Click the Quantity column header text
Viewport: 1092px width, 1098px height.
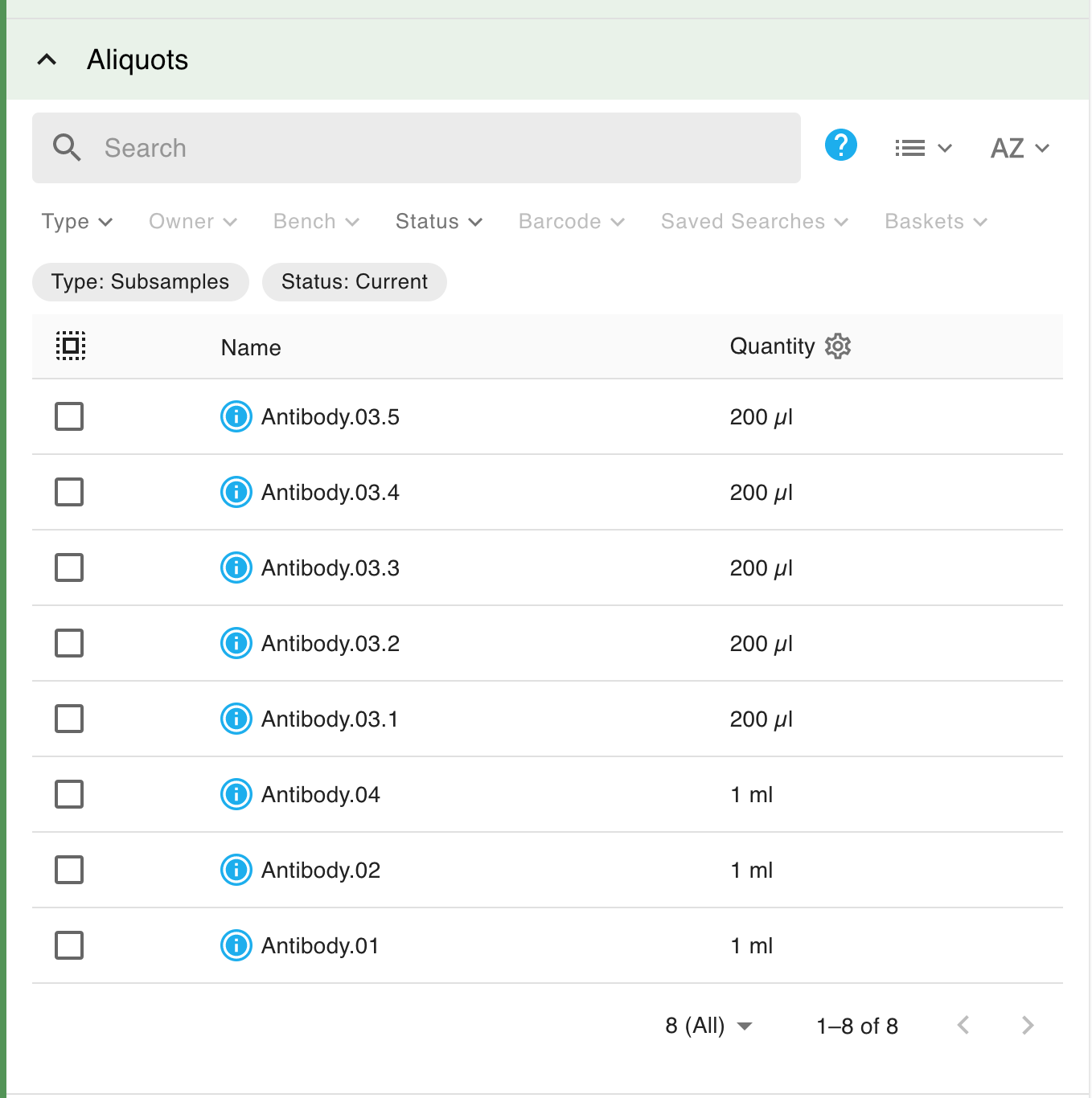772,346
